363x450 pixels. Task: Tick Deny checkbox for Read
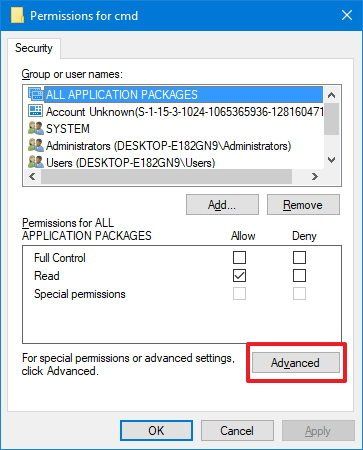click(x=299, y=276)
